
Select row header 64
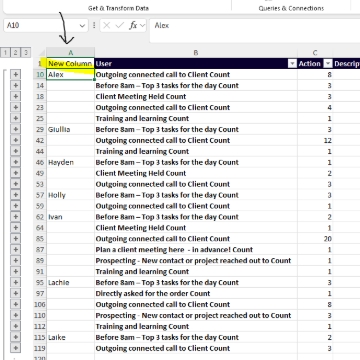coord(40,228)
